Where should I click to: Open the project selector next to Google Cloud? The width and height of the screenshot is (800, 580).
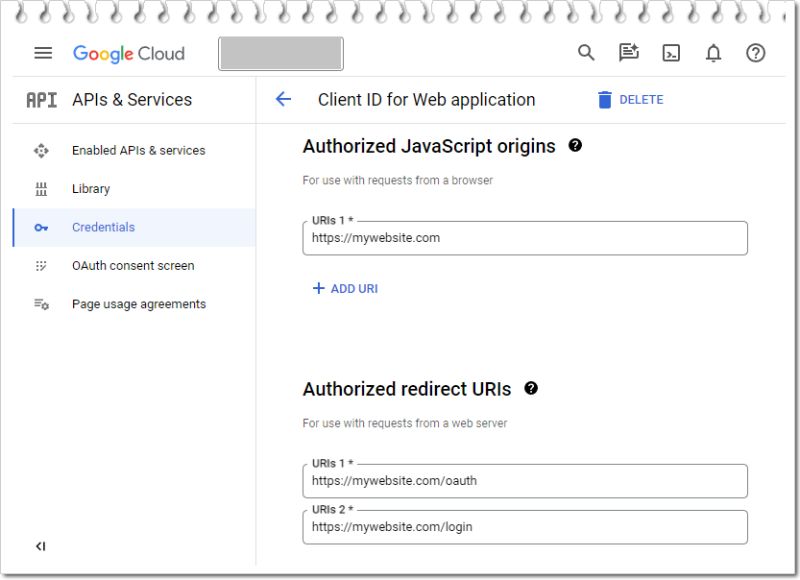[281, 53]
